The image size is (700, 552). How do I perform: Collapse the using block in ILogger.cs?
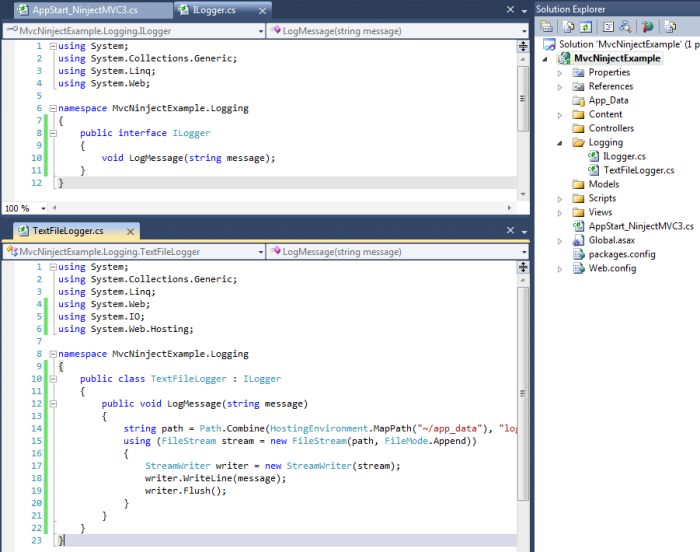pyautogui.click(x=53, y=46)
